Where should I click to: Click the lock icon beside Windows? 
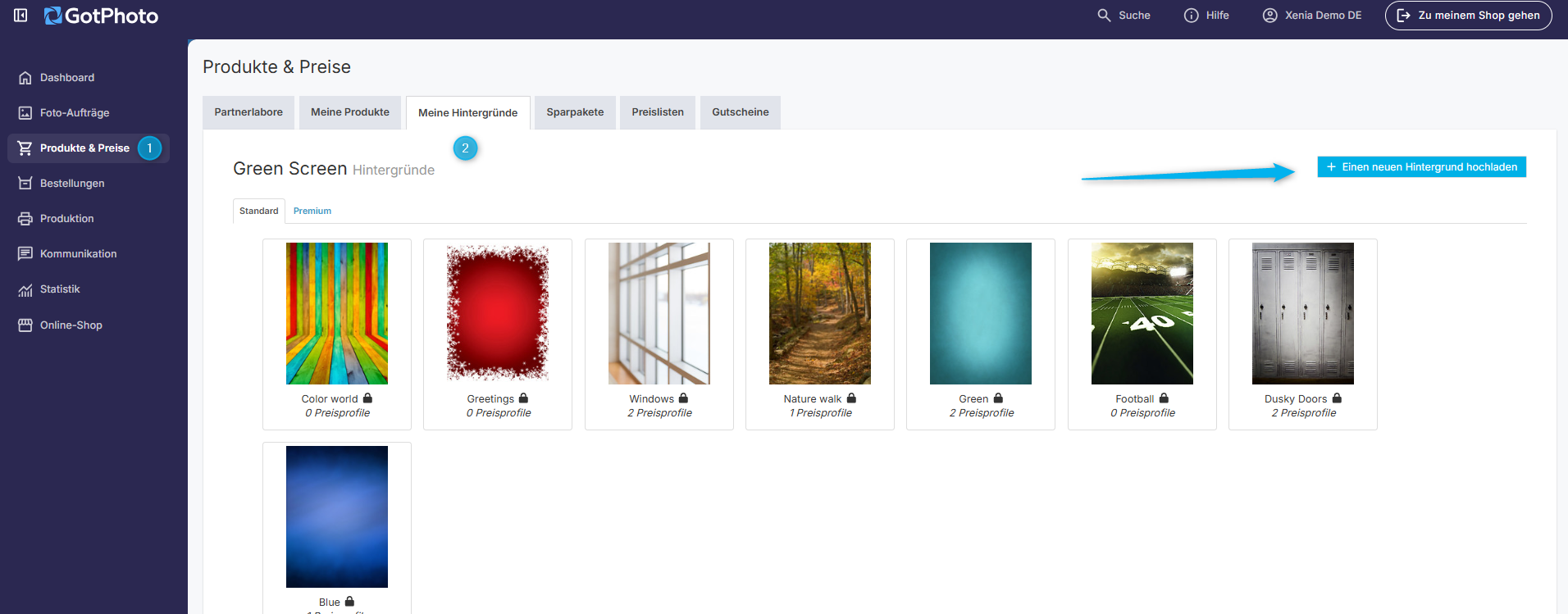coord(683,398)
